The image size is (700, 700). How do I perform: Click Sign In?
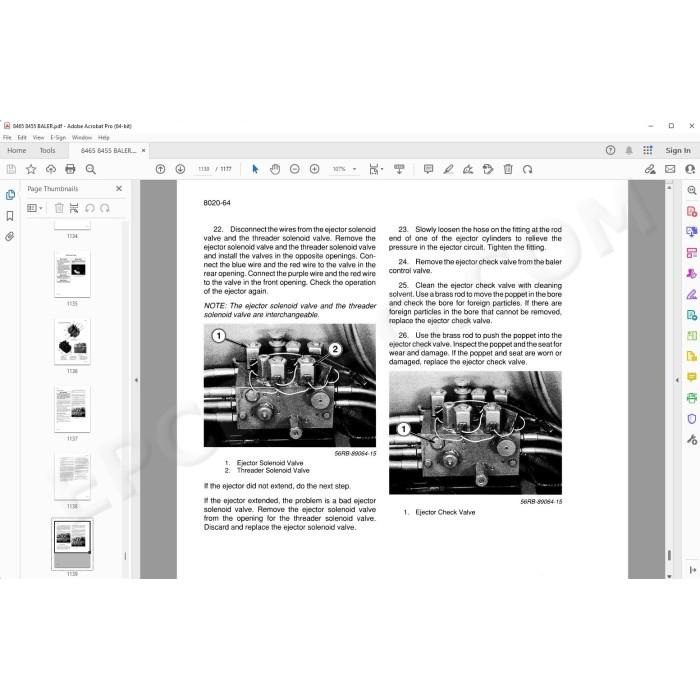[x=678, y=150]
